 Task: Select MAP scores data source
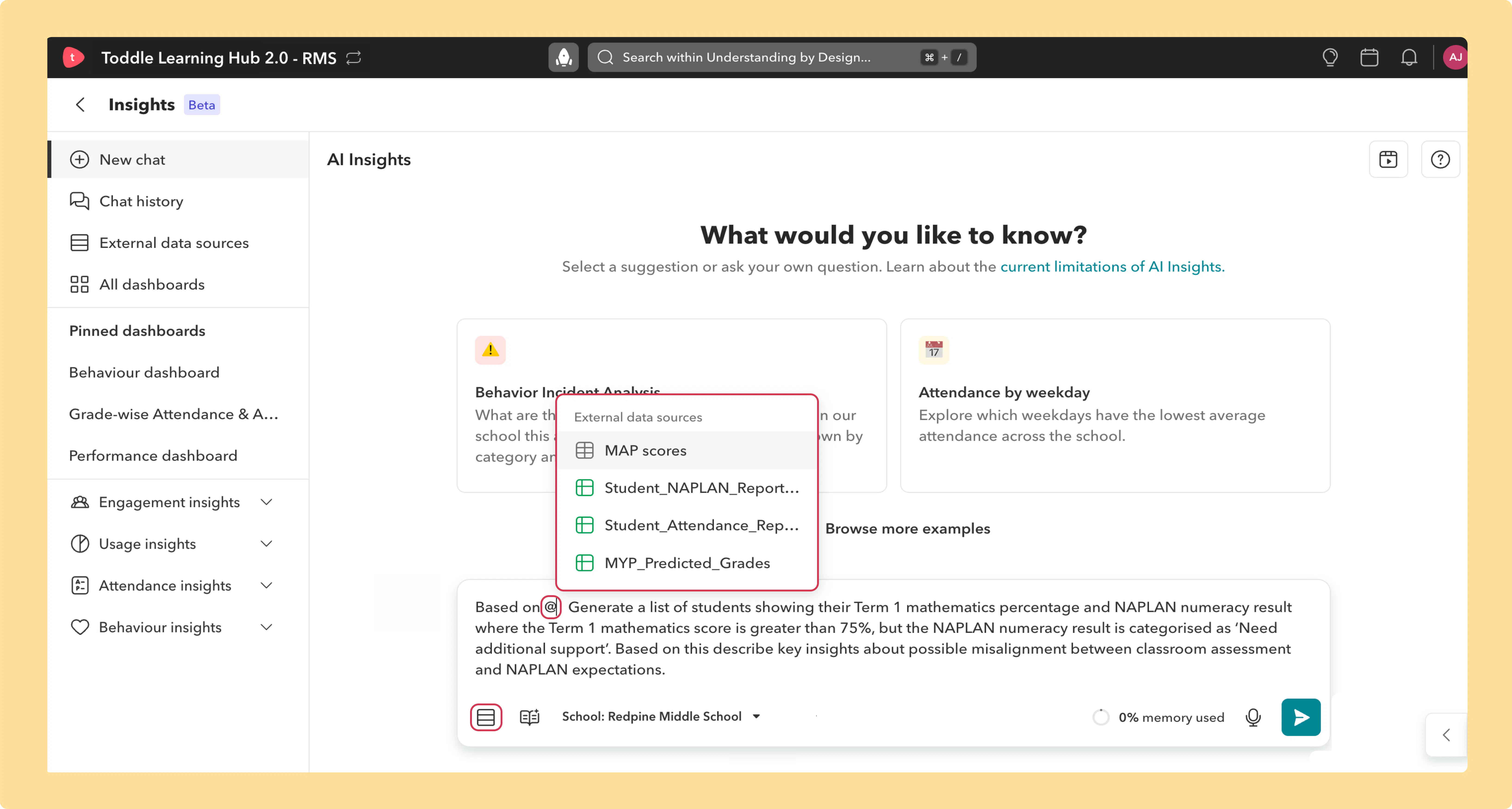pos(687,450)
